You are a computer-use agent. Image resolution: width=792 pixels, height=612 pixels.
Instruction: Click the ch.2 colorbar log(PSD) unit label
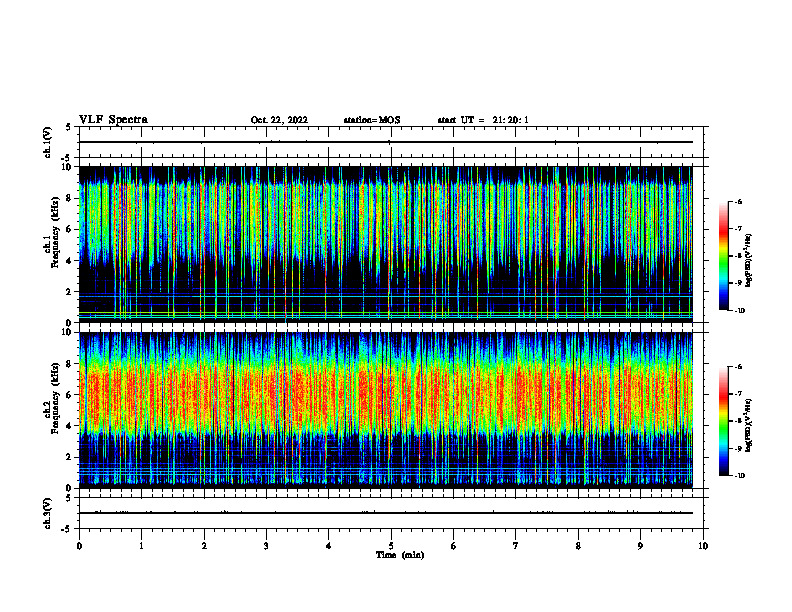coord(749,424)
